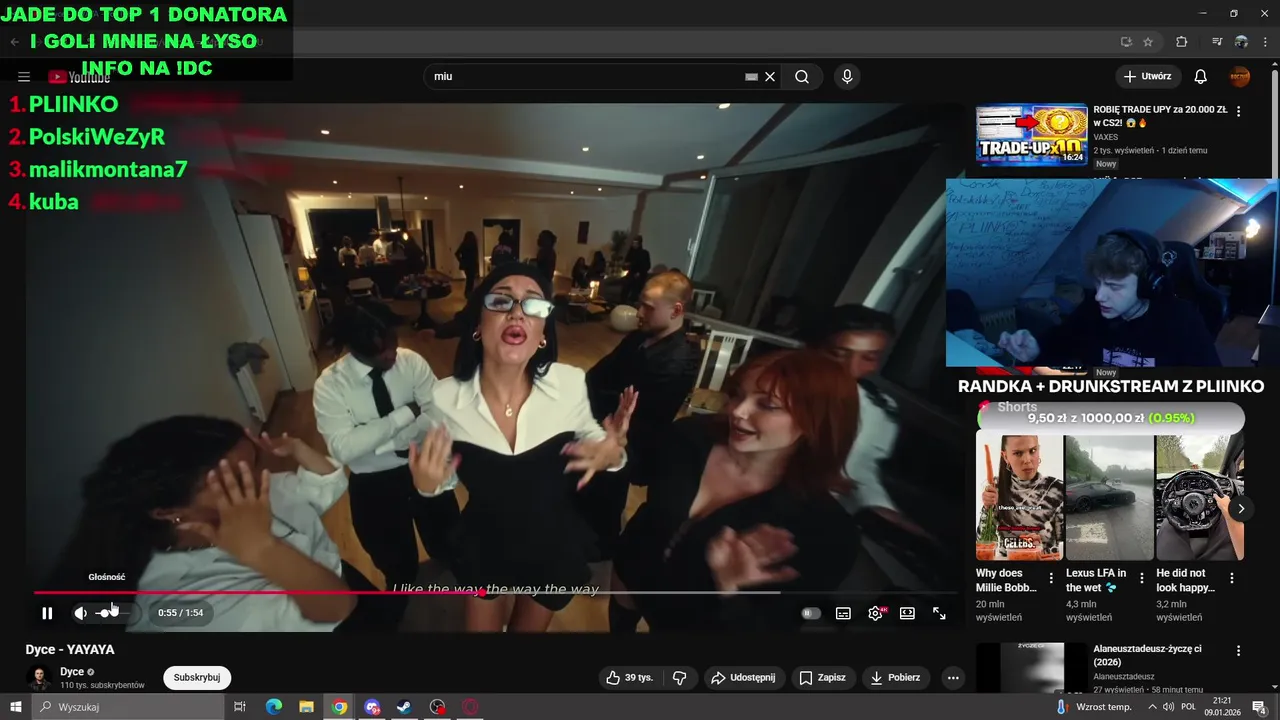This screenshot has width=1280, height=720.
Task: Dislike the video with the thumbs-down
Action: click(x=680, y=677)
